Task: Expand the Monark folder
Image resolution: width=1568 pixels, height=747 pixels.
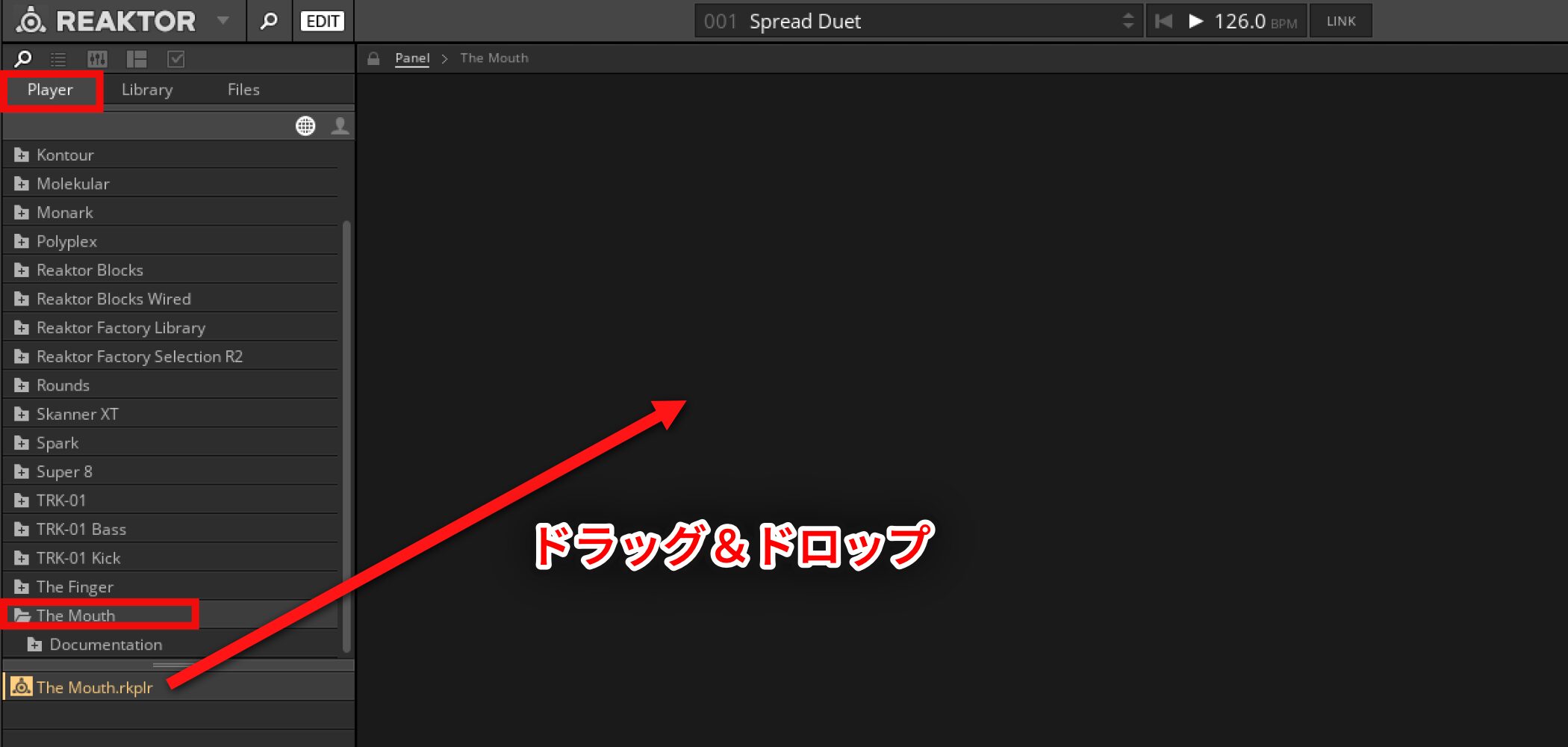Action: point(170,213)
